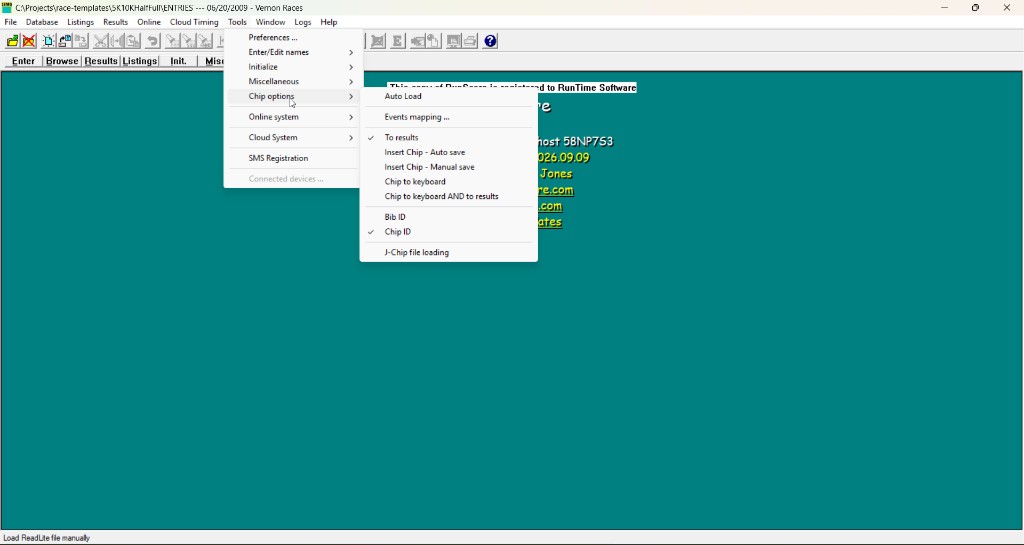The width and height of the screenshot is (1024, 545).
Task: Click status bar text Load ReadLite file manually
Action: click(46, 538)
